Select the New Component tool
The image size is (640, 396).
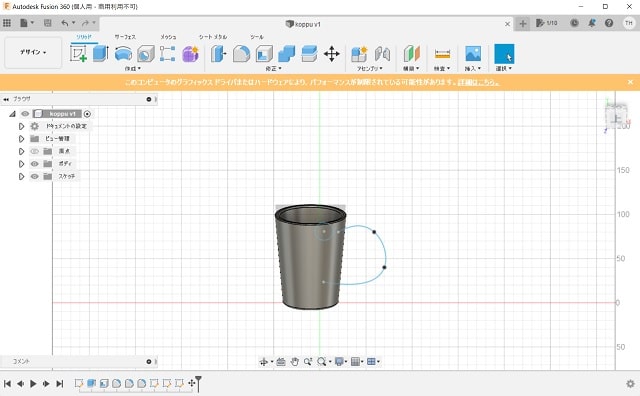tap(359, 53)
